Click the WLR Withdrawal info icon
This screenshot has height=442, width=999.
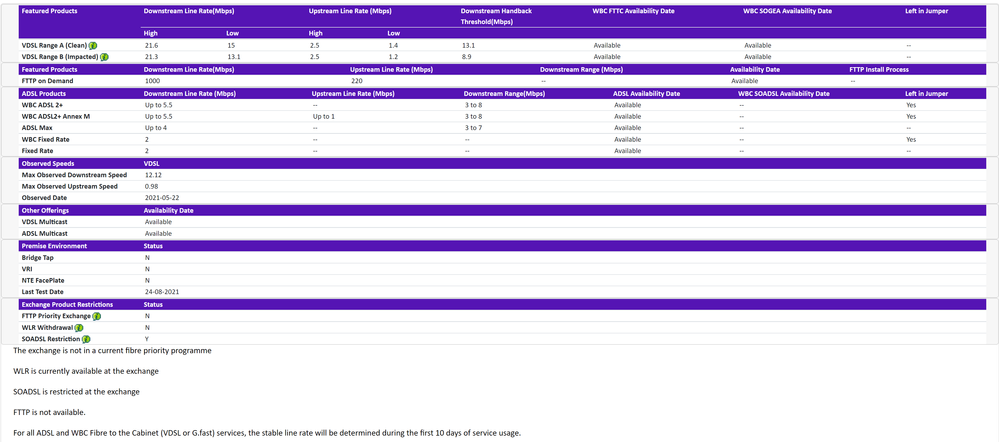tap(79, 328)
